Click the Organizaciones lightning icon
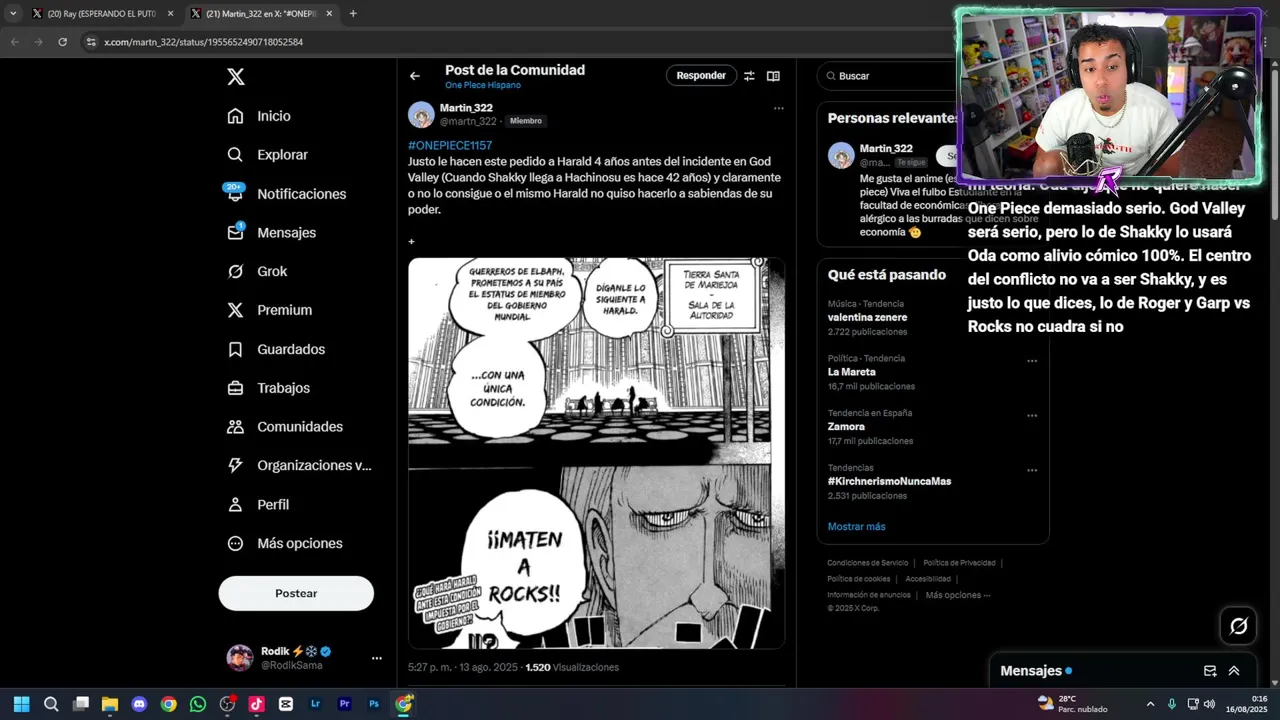Viewport: 1280px width, 720px height. pyautogui.click(x=235, y=465)
